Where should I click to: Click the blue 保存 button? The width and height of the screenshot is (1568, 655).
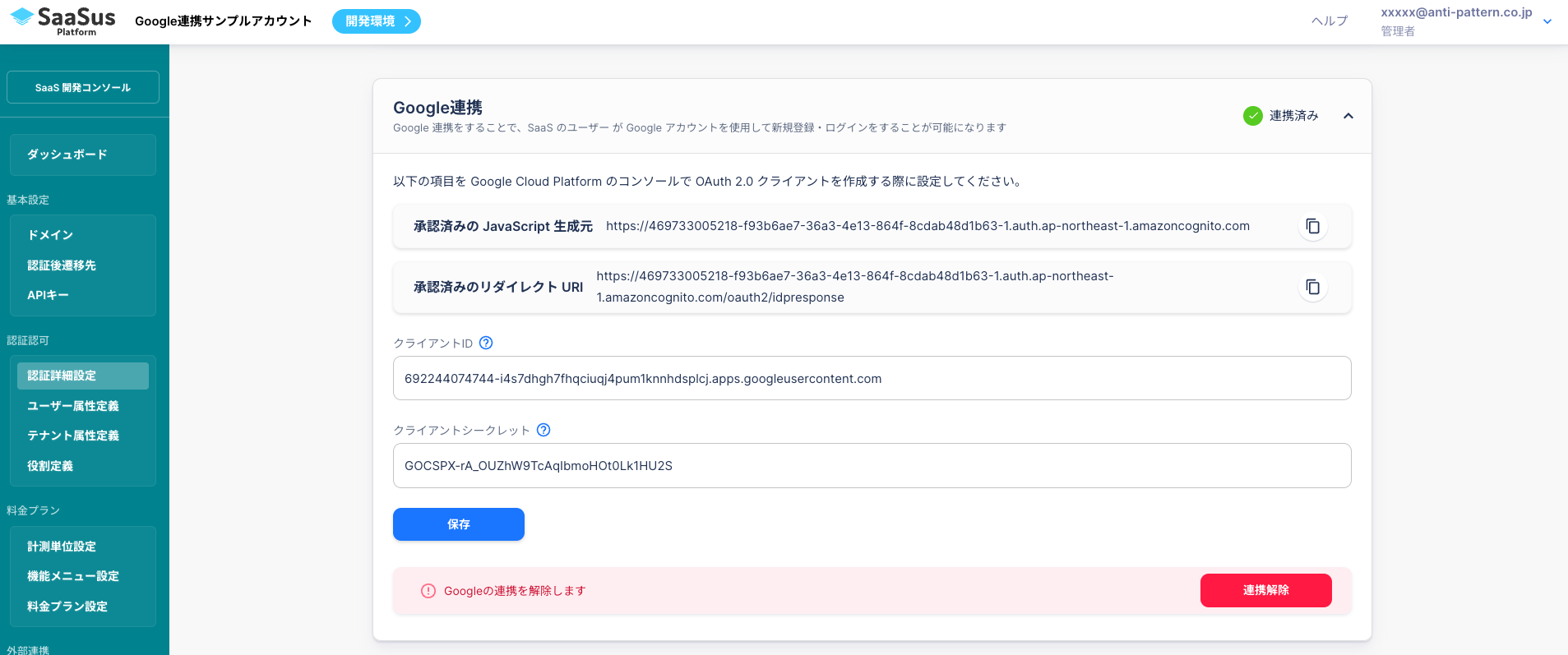[459, 524]
